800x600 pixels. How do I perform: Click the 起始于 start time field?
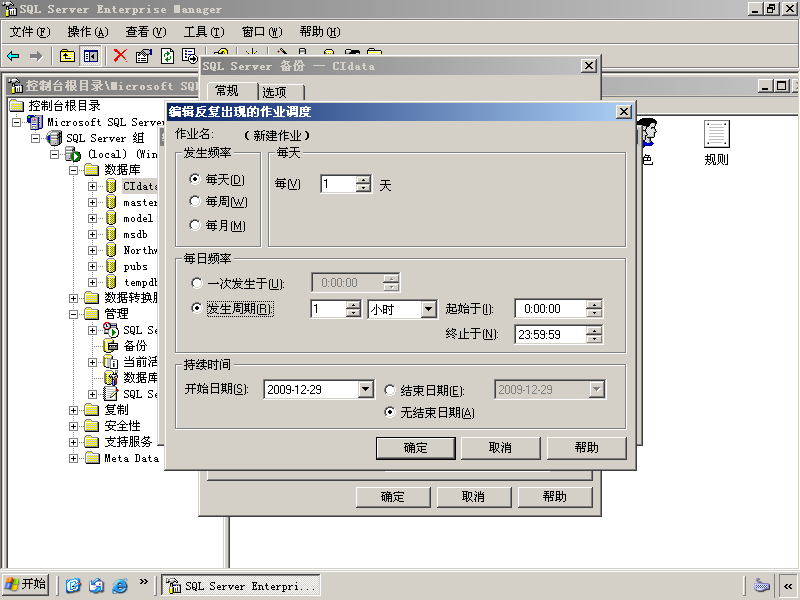tap(550, 309)
